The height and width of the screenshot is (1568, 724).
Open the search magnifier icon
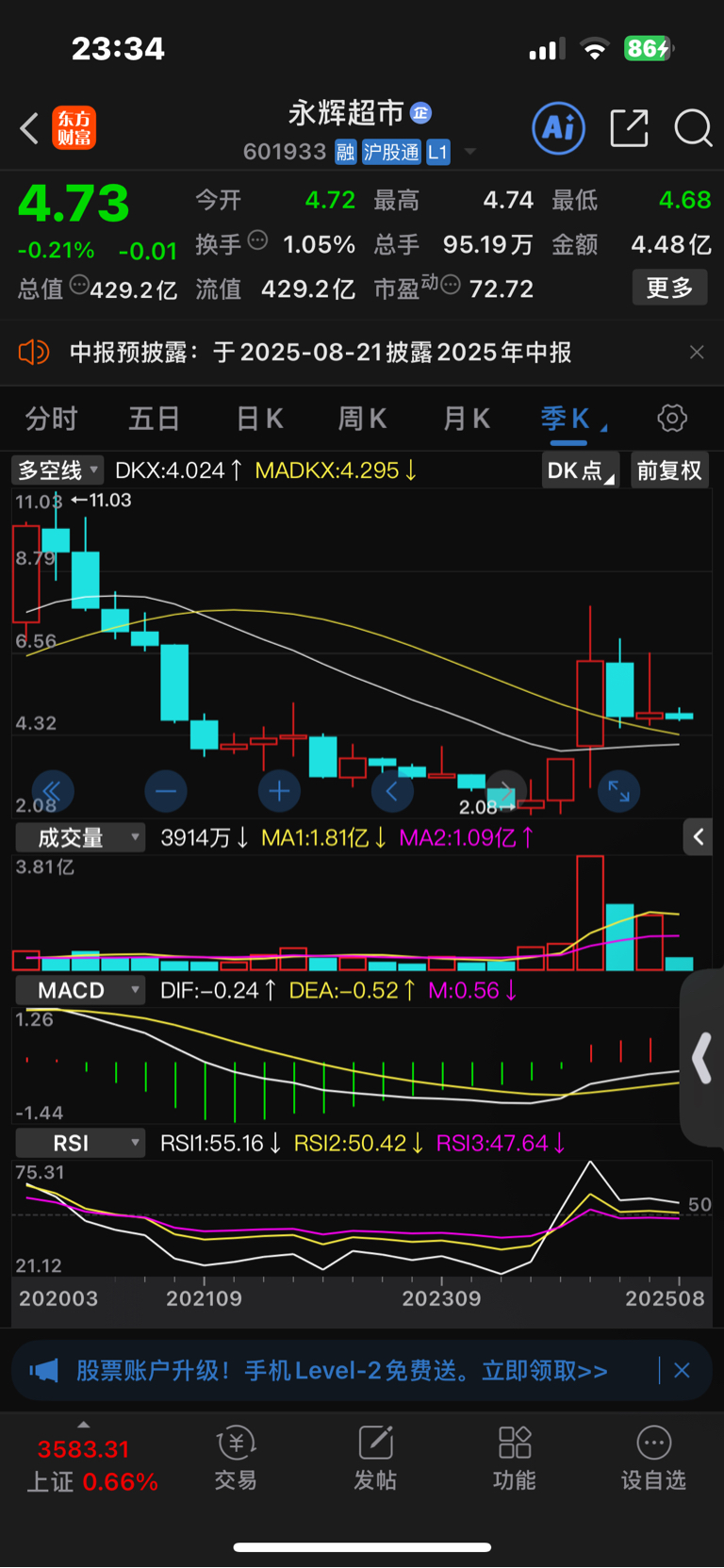(693, 128)
